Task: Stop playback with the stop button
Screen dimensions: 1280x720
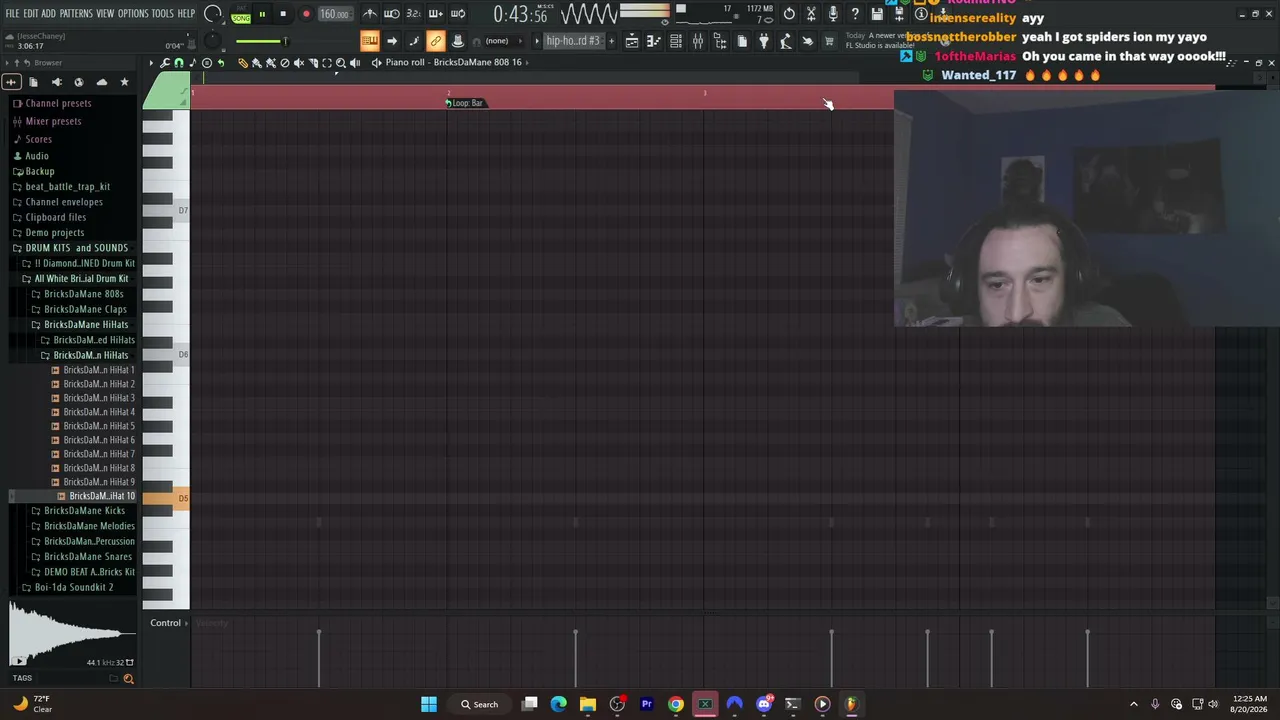Action: click(x=283, y=15)
